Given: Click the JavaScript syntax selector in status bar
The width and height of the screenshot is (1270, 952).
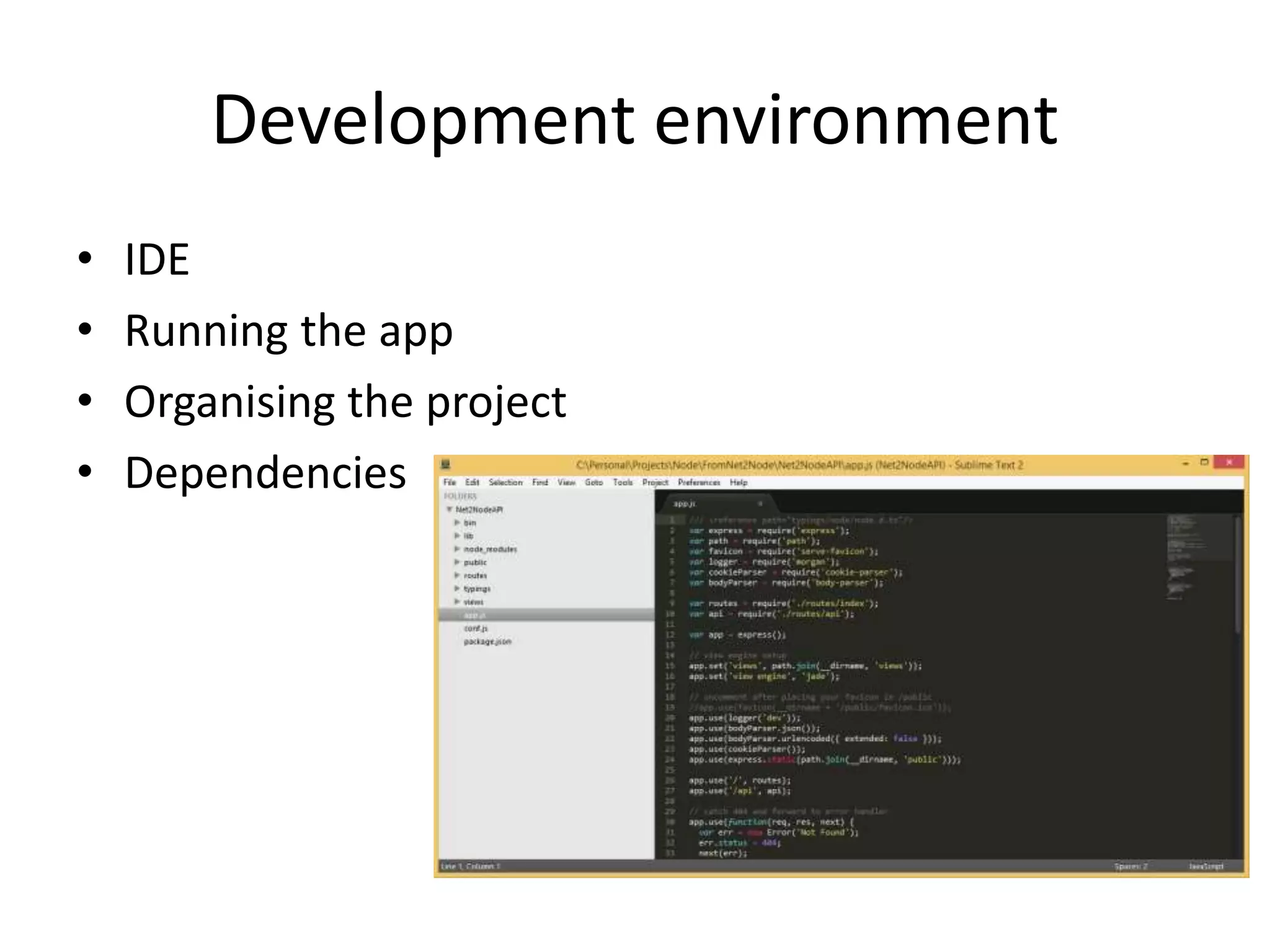Looking at the screenshot, I should 1206,866.
